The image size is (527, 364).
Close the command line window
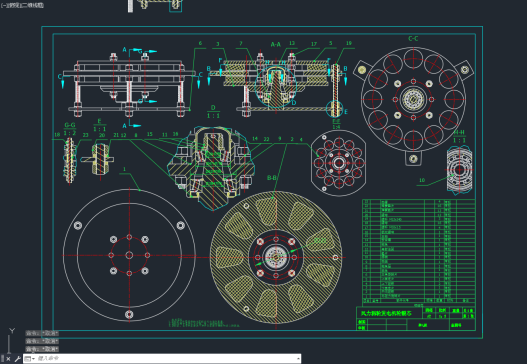(x=8, y=359)
